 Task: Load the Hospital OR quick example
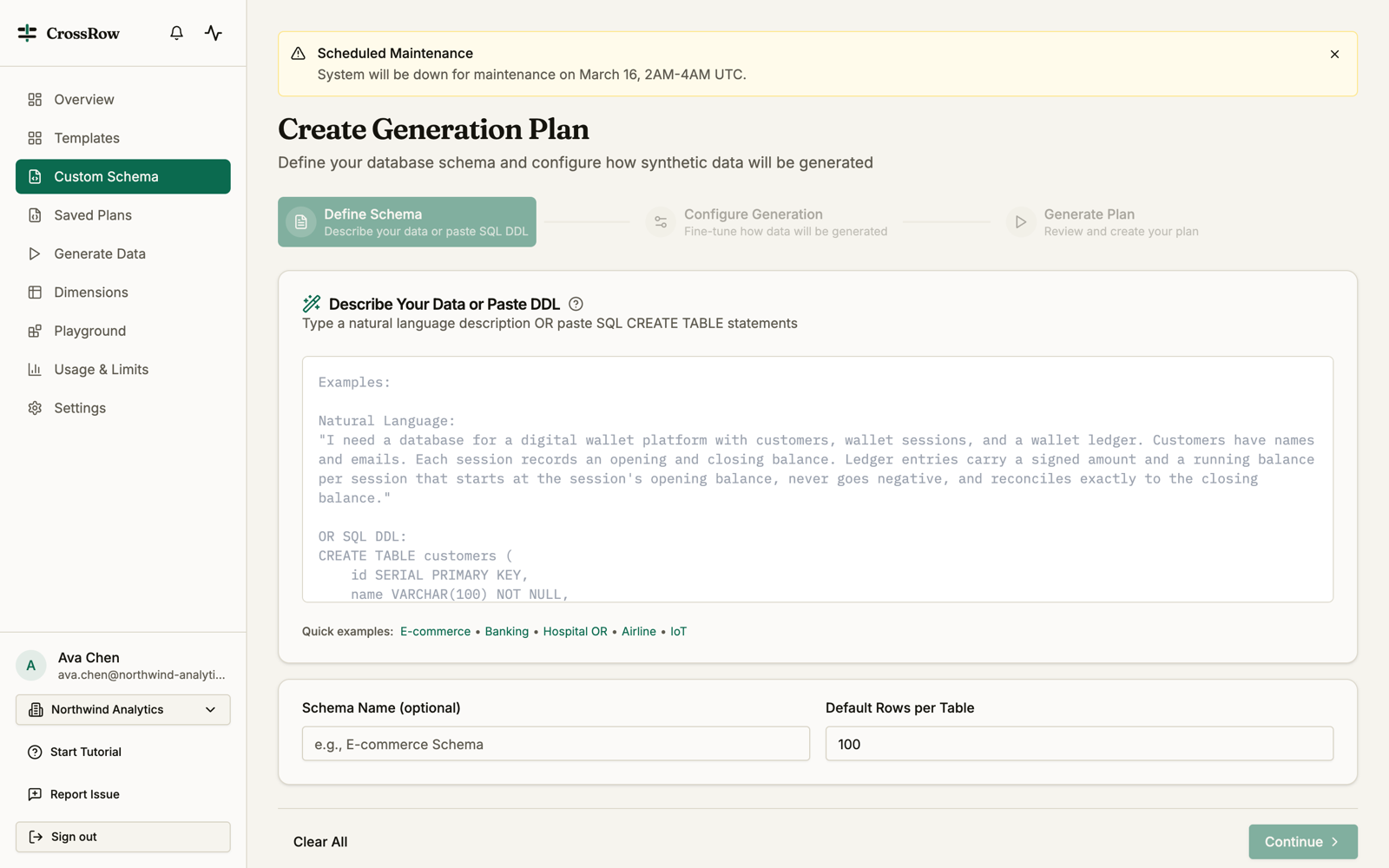575,632
